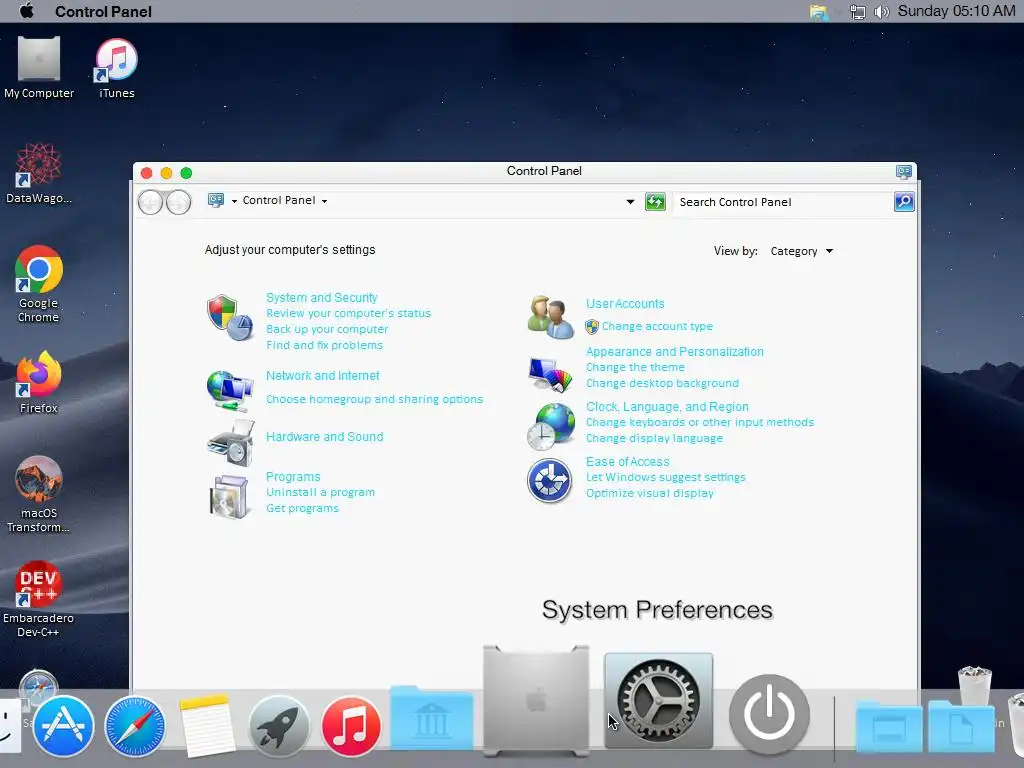This screenshot has width=1024, height=768.
Task: Select the My Computer desktop icon
Action: tap(39, 68)
